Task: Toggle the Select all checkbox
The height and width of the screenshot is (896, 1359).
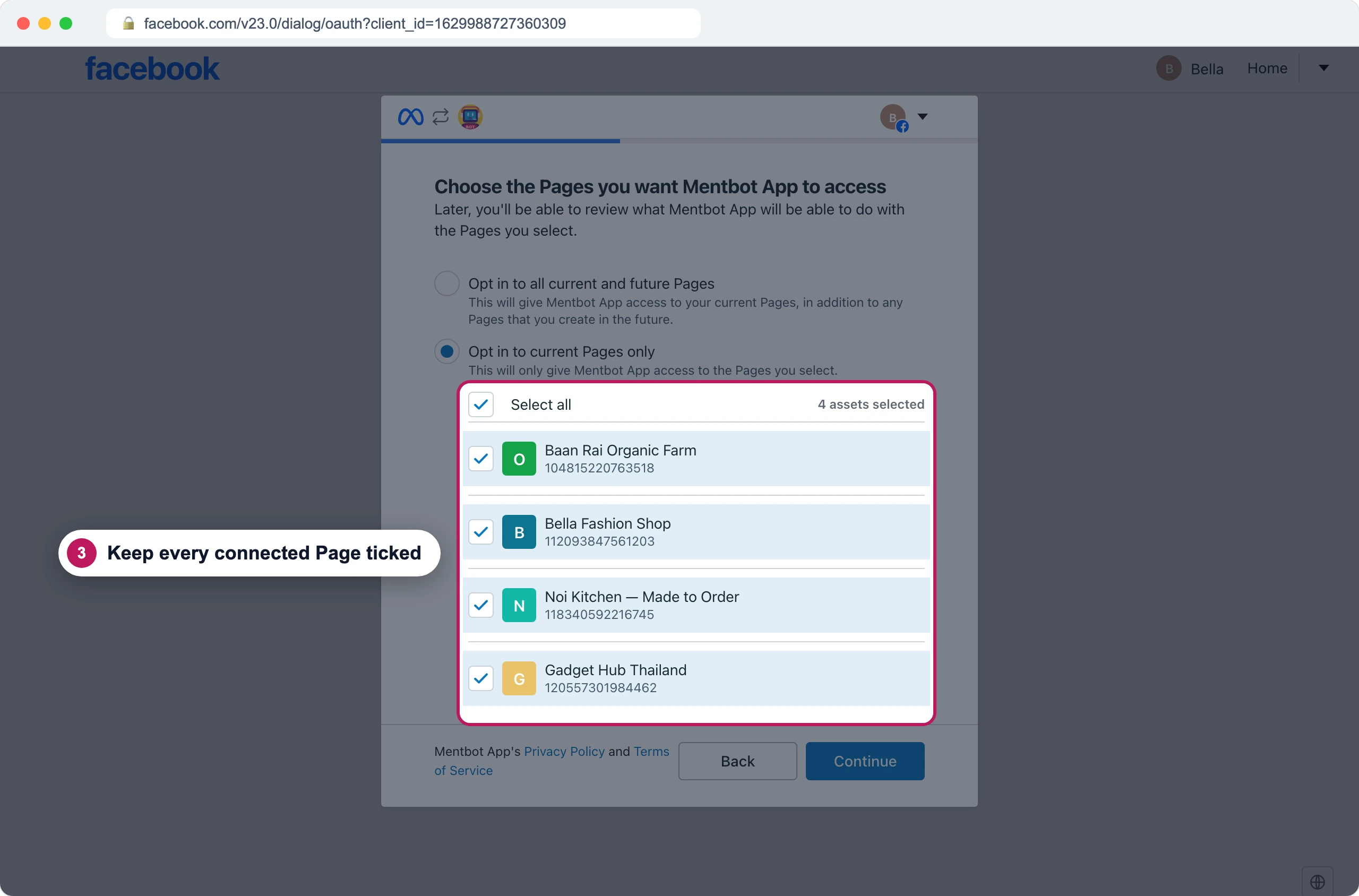Action: 480,404
